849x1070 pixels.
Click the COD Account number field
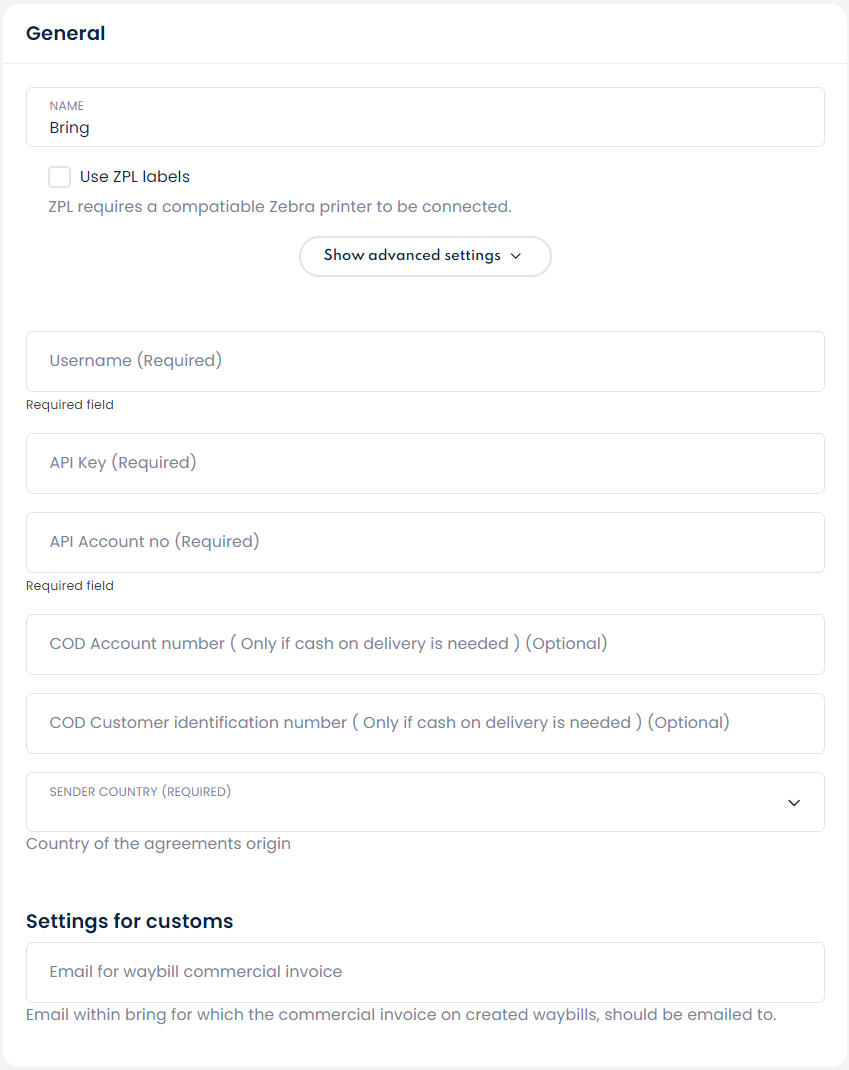425,644
